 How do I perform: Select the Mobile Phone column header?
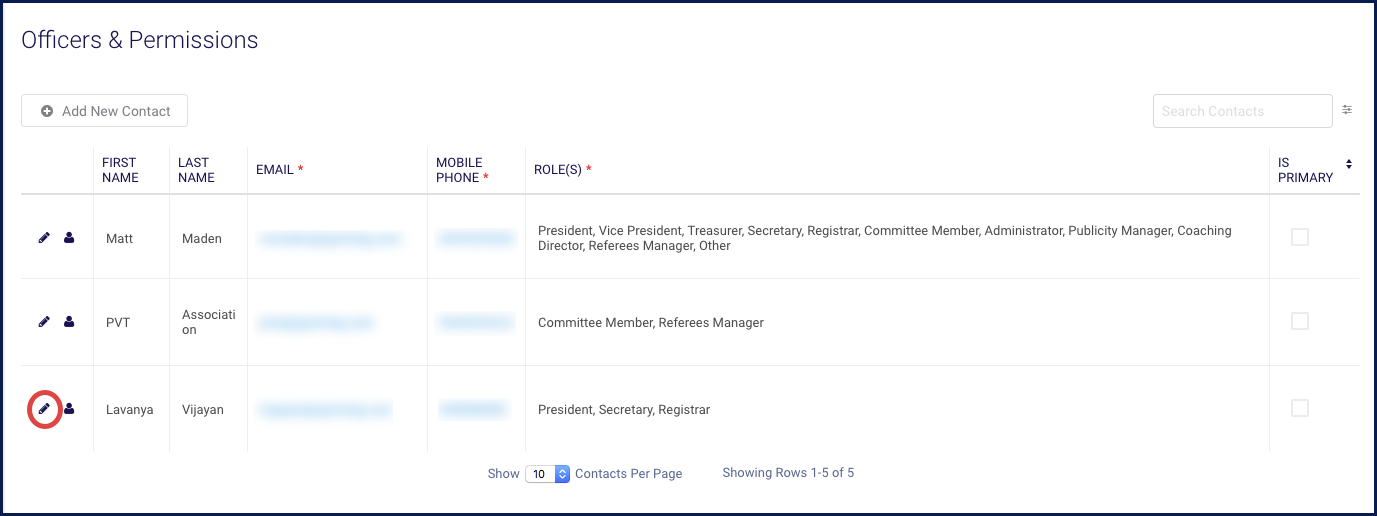(x=462, y=170)
